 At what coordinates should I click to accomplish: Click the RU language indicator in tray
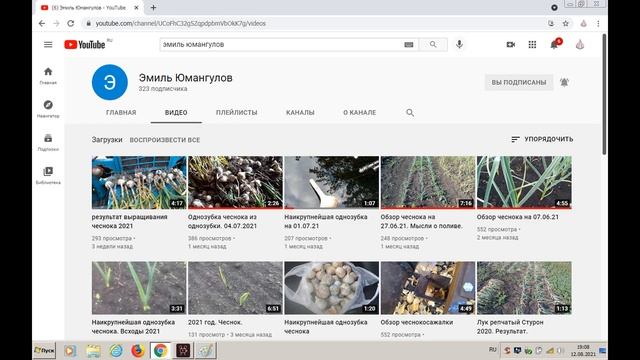tap(493, 350)
